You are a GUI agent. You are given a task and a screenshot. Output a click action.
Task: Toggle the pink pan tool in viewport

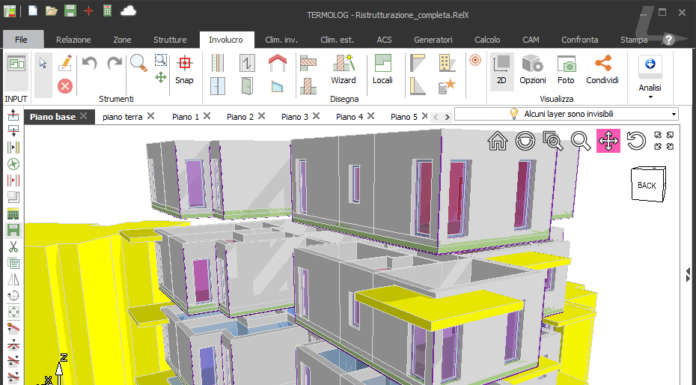(x=608, y=141)
